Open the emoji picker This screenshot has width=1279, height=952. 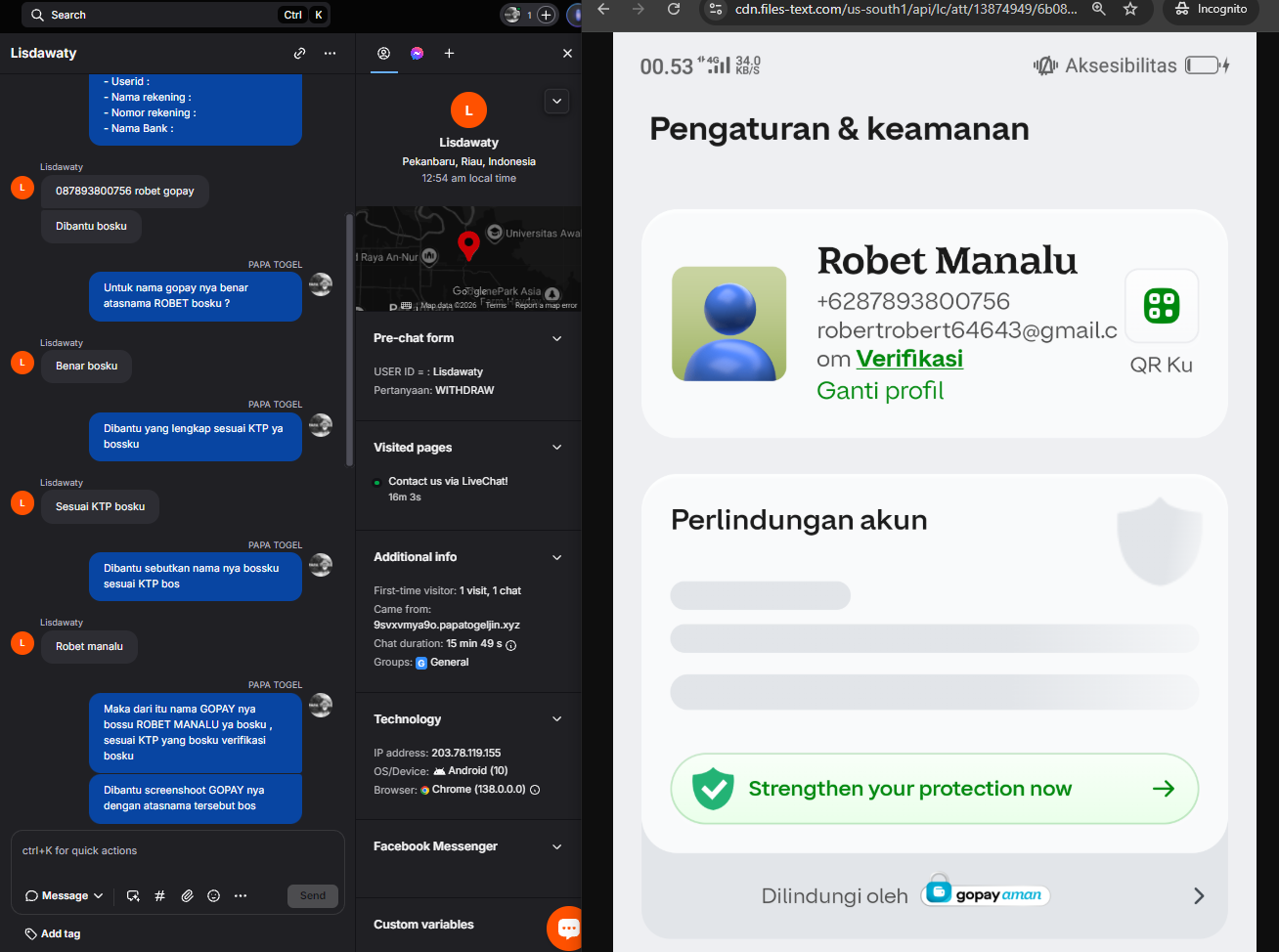[x=213, y=895]
